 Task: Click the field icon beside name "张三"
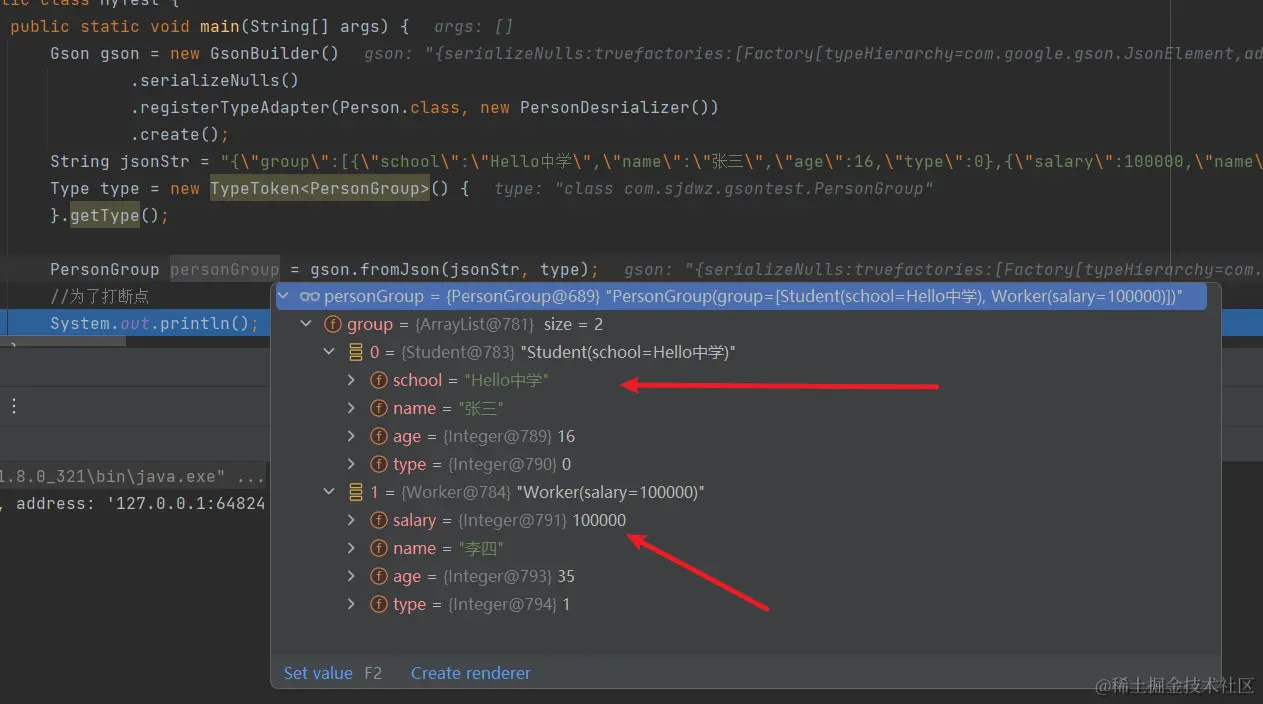pos(379,408)
